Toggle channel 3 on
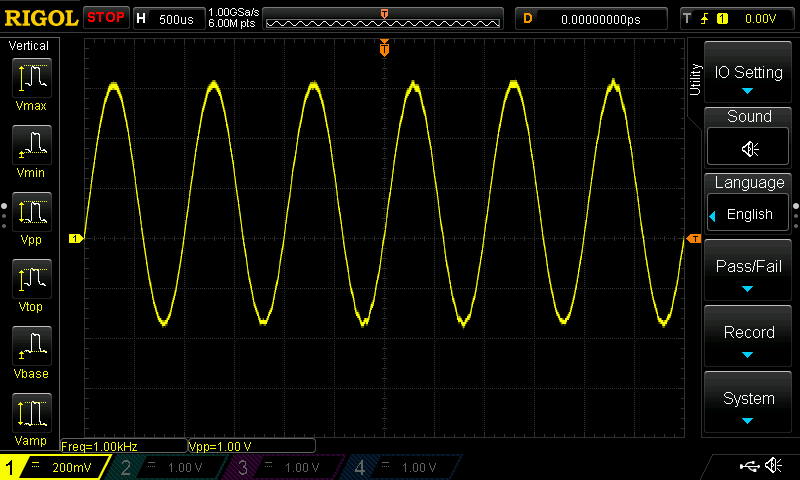 click(x=281, y=467)
